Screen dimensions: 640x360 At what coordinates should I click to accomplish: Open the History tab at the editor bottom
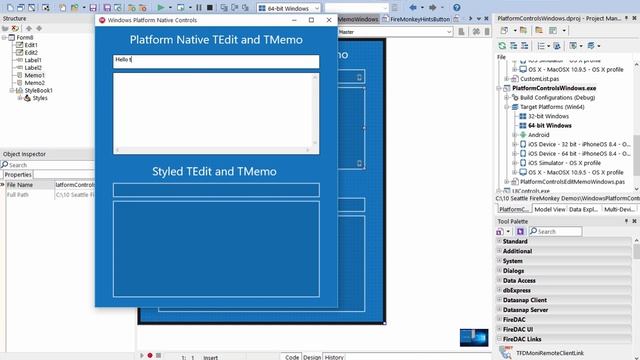click(x=334, y=357)
